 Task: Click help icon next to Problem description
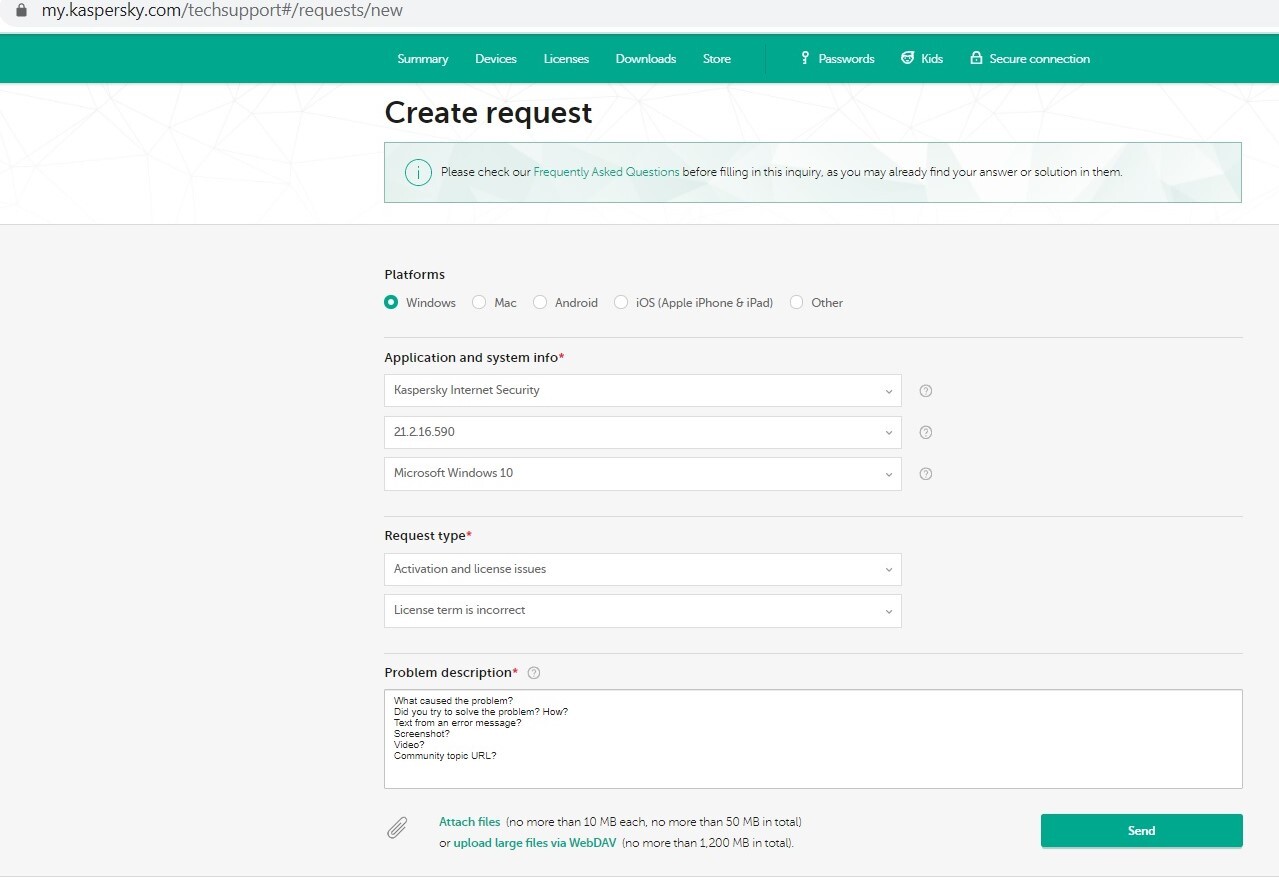(534, 673)
